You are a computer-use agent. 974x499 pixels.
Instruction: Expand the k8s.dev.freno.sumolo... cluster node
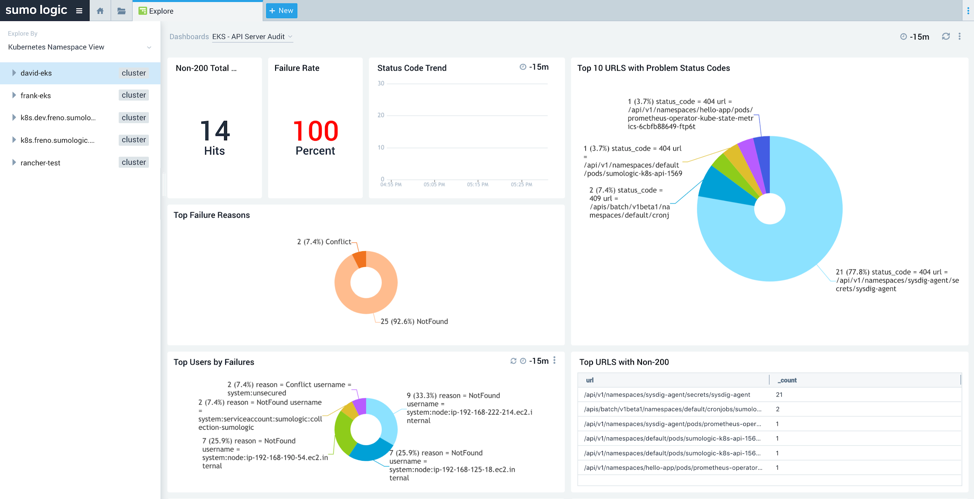[x=14, y=117]
